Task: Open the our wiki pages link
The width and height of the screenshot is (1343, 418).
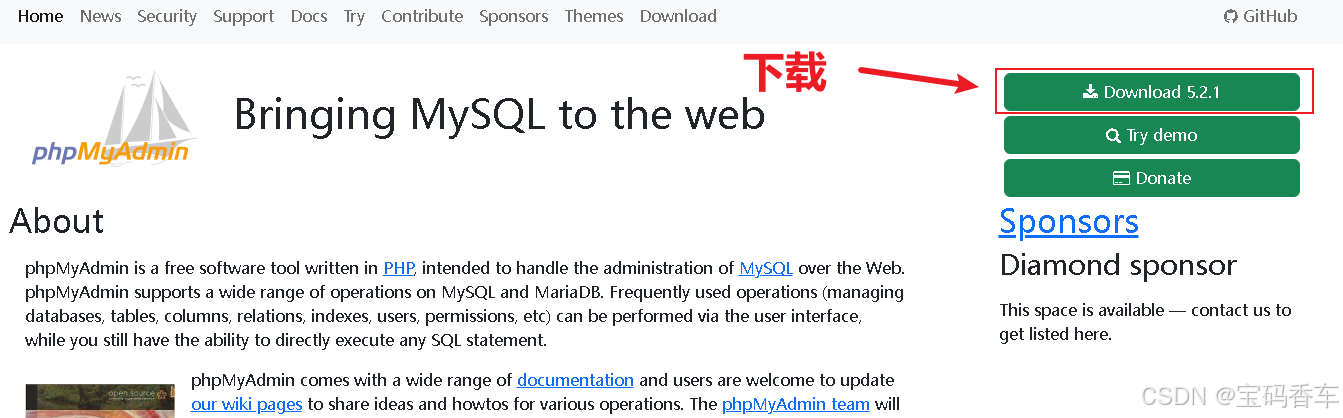Action: (247, 404)
